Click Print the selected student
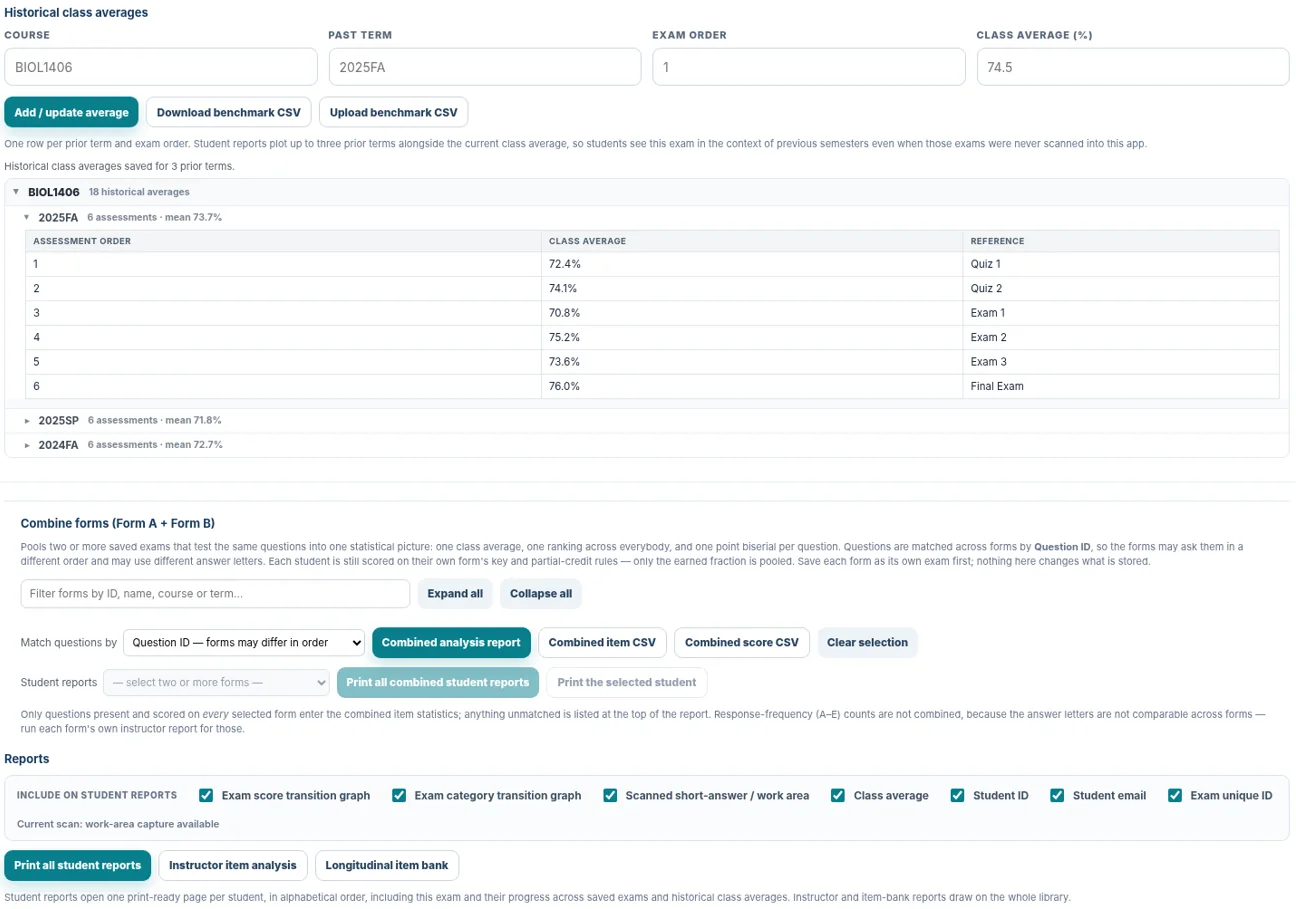 point(627,682)
